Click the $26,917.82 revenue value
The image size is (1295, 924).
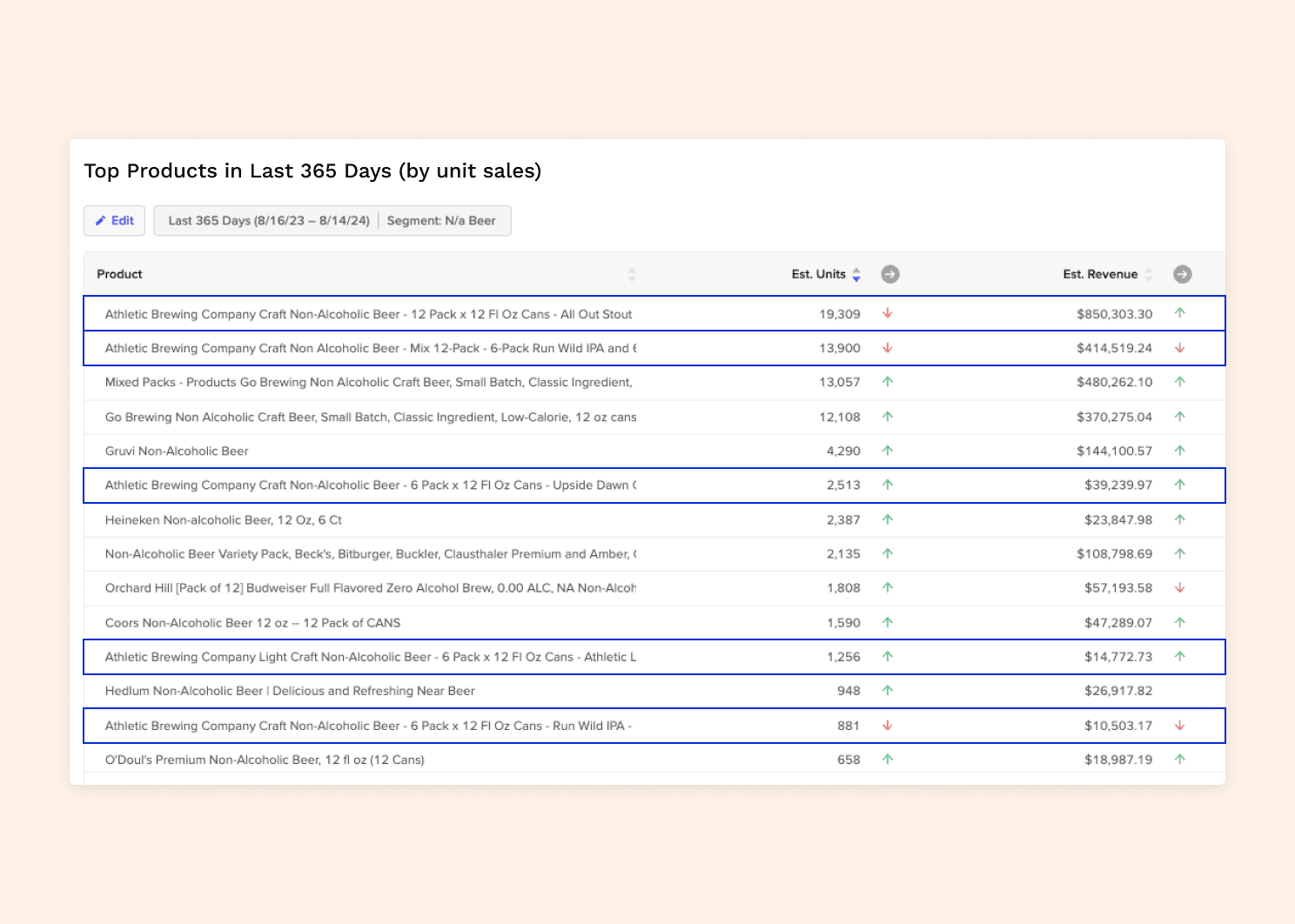1118,691
